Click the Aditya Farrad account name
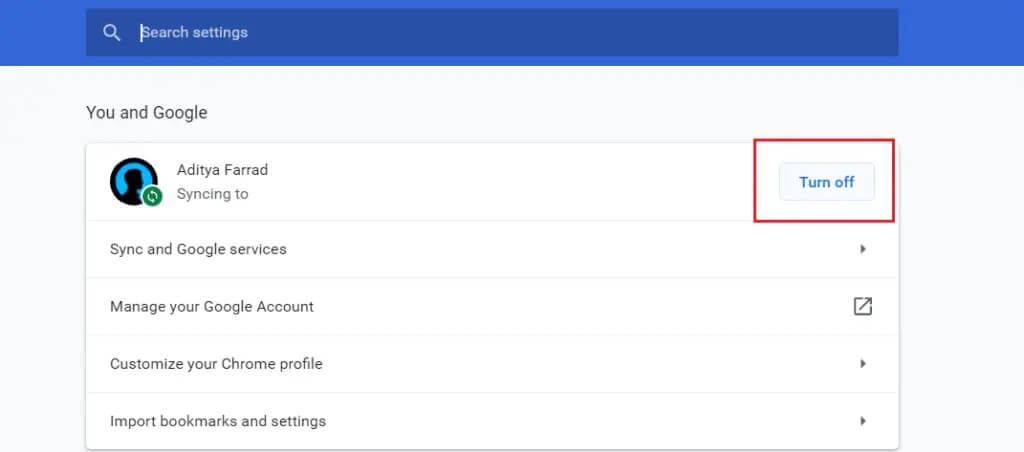The height and width of the screenshot is (452, 1024). (222, 170)
